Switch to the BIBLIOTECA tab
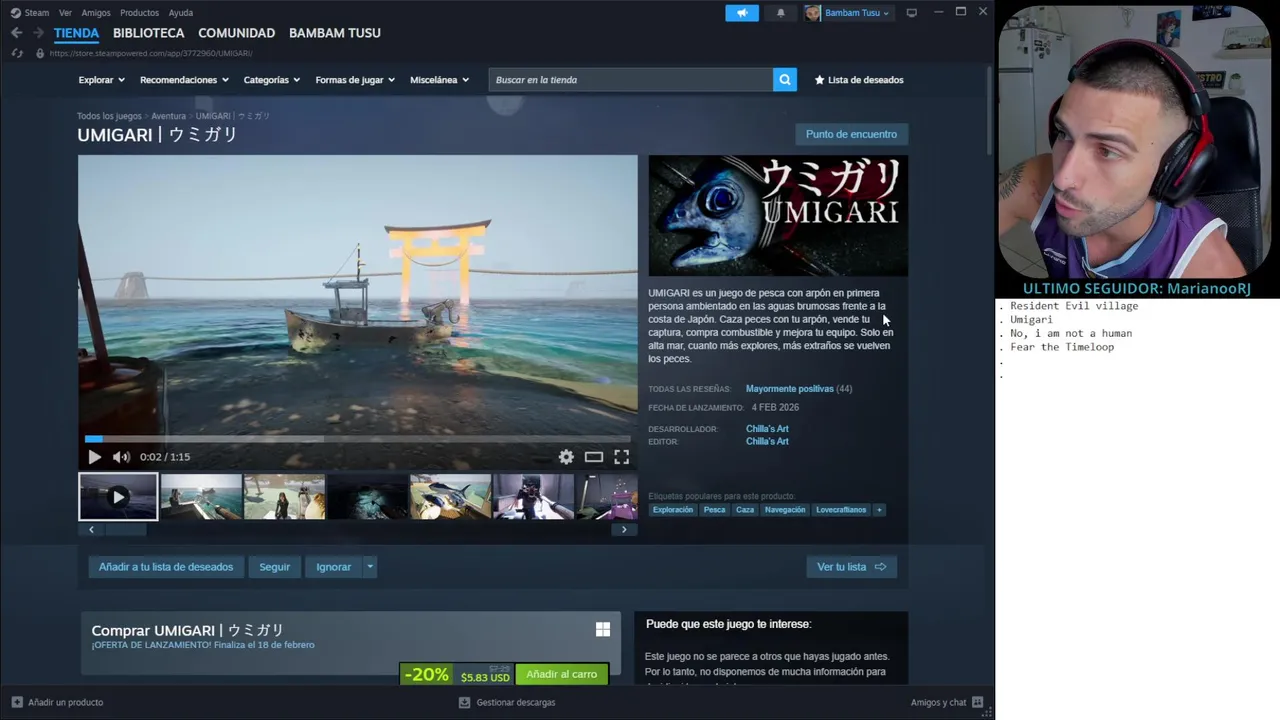This screenshot has width=1280, height=720. (148, 33)
